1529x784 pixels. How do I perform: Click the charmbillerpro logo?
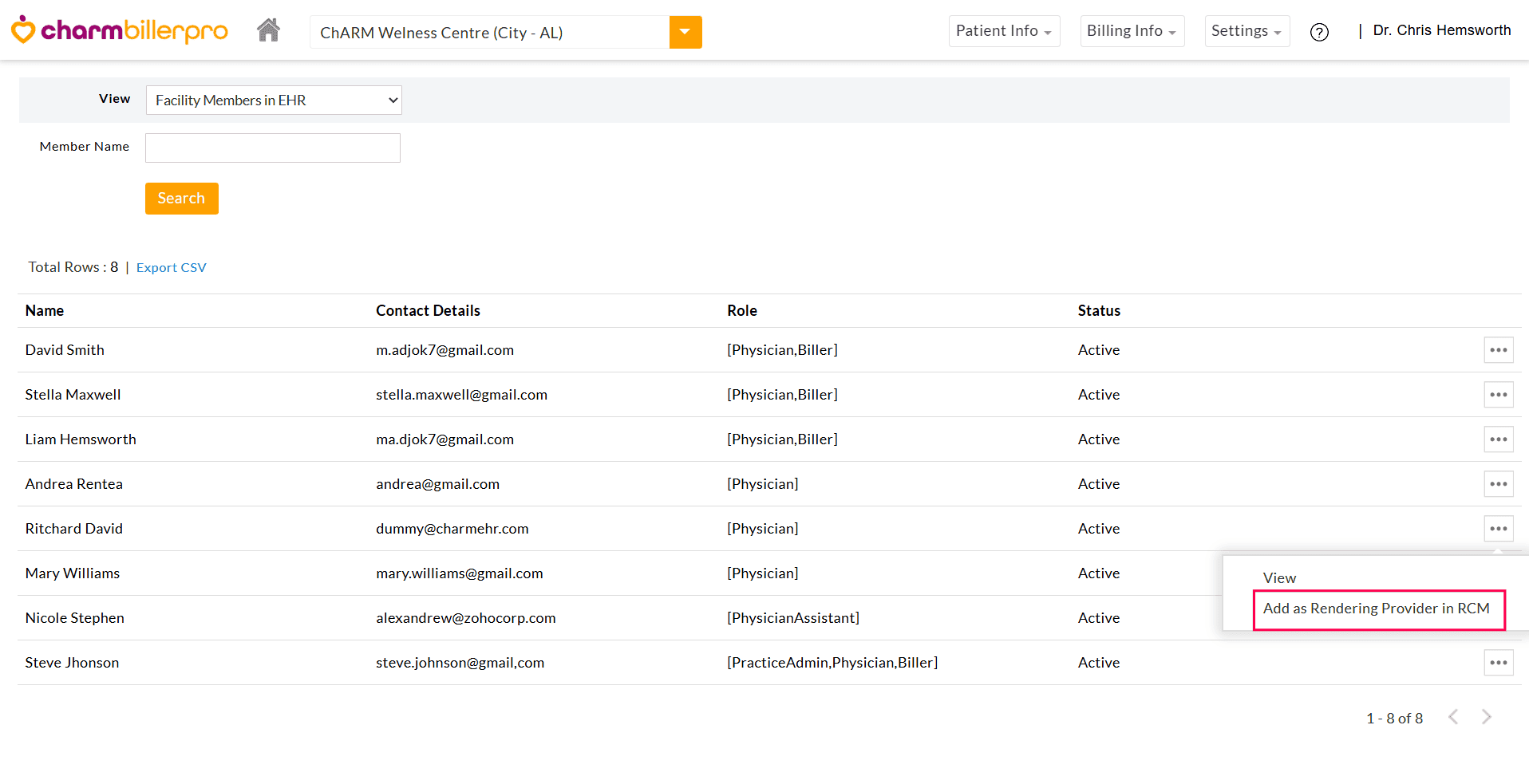[119, 30]
